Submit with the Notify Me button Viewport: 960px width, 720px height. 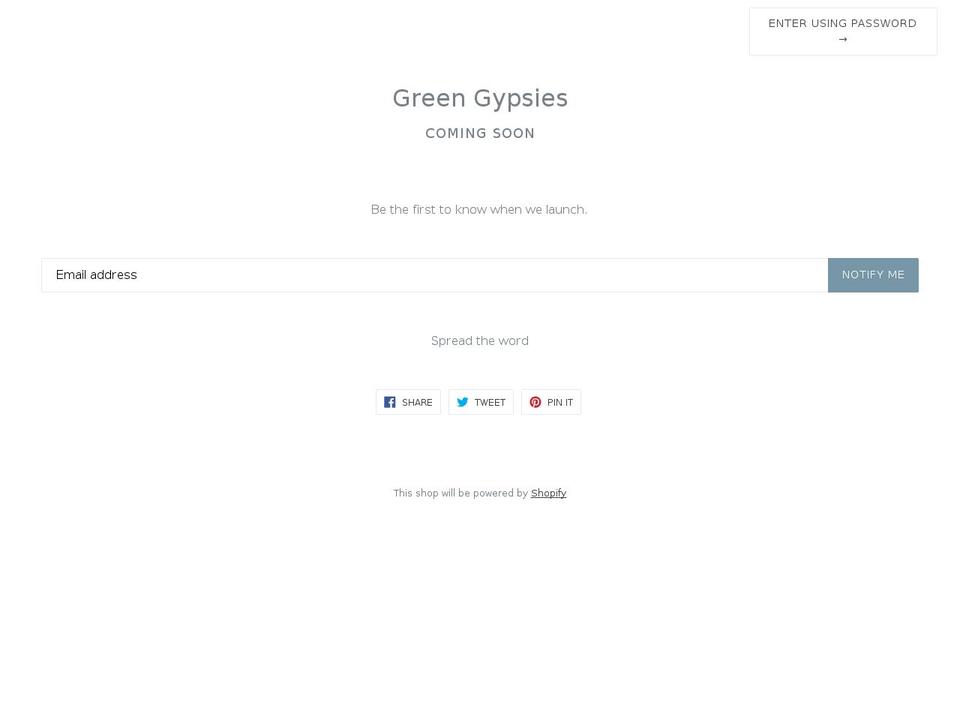click(x=873, y=275)
